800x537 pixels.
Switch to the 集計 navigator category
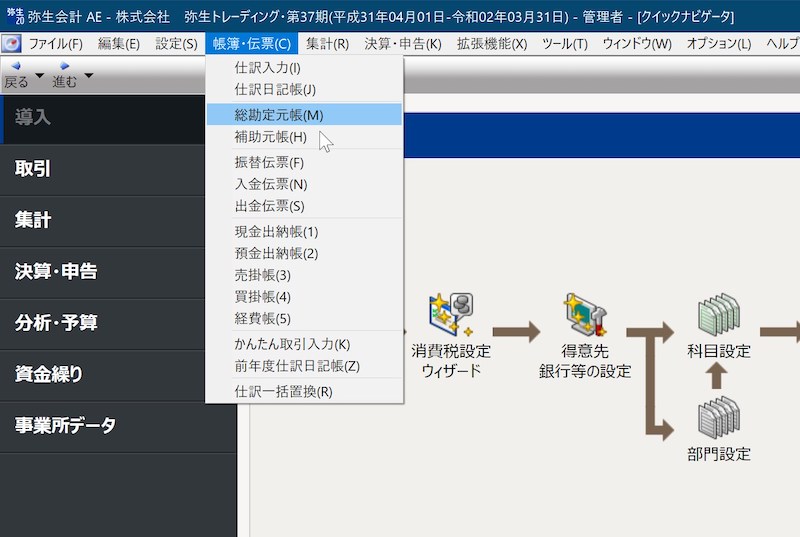(x=103, y=221)
